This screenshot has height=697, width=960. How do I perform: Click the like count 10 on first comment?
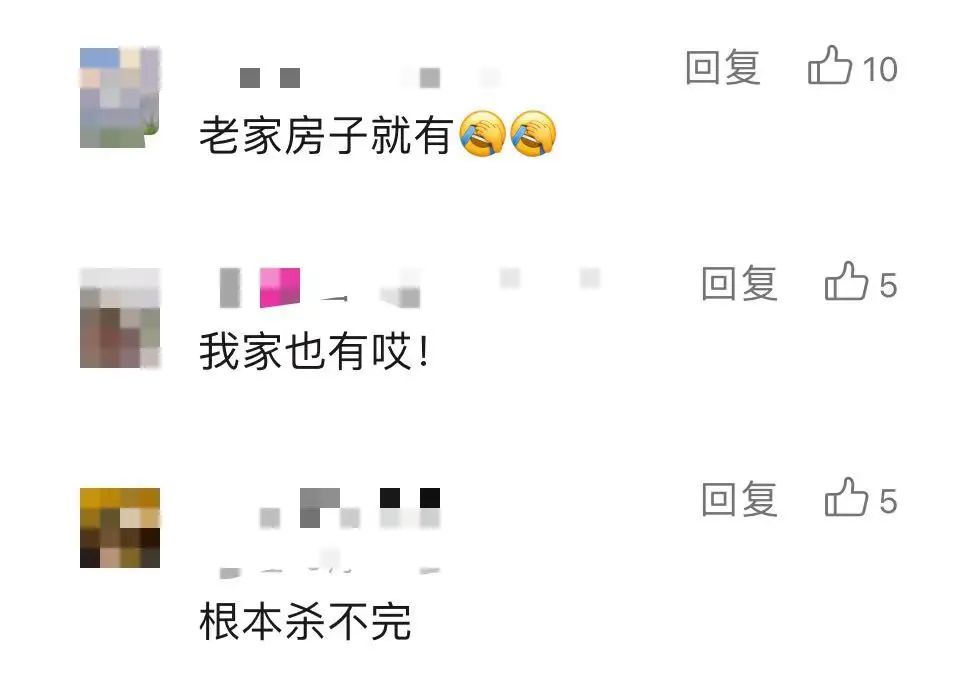(880, 69)
